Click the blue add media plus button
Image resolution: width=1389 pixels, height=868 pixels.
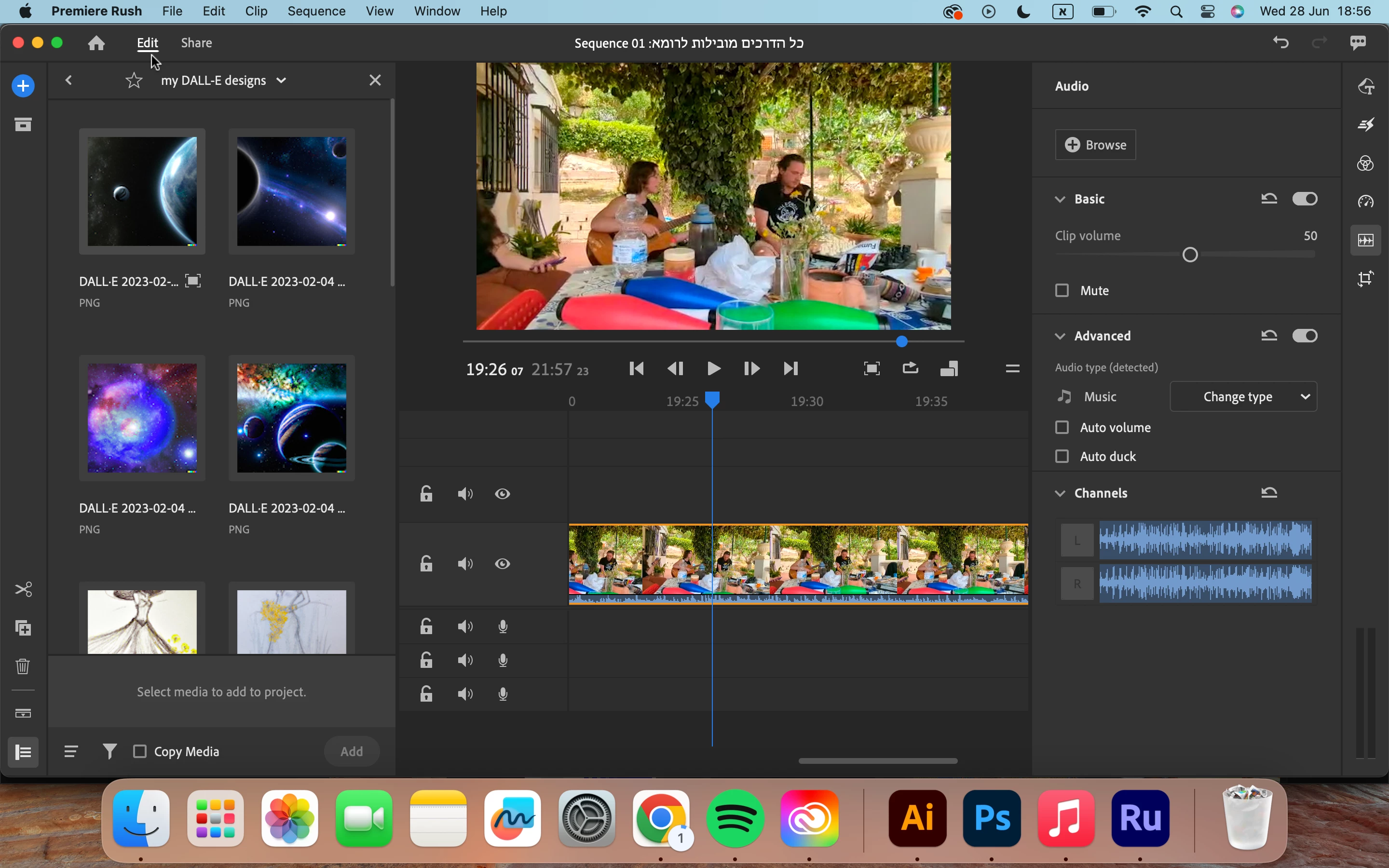point(23,86)
